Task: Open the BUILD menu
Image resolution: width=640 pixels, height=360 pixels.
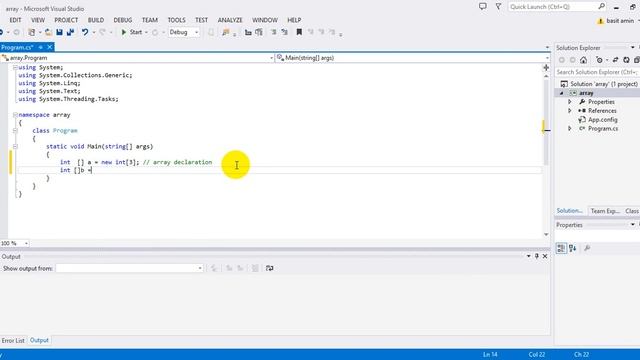Action: tap(96, 20)
